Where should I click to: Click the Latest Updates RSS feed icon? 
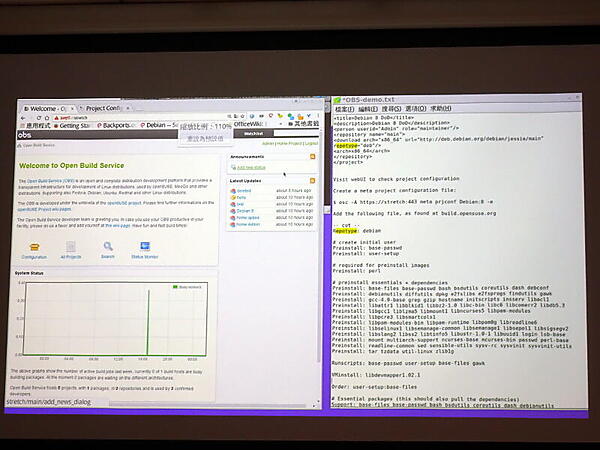[x=313, y=181]
